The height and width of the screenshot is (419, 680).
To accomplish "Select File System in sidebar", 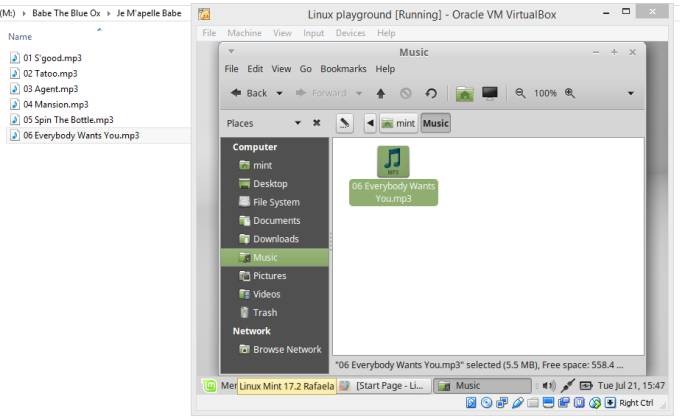I will 275,202.
